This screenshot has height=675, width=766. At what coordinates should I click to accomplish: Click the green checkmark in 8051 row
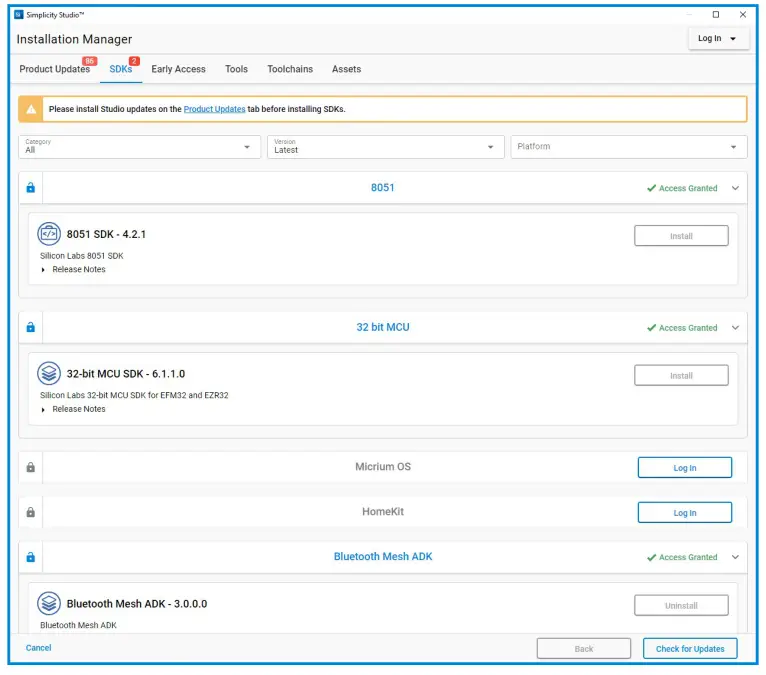coord(651,188)
